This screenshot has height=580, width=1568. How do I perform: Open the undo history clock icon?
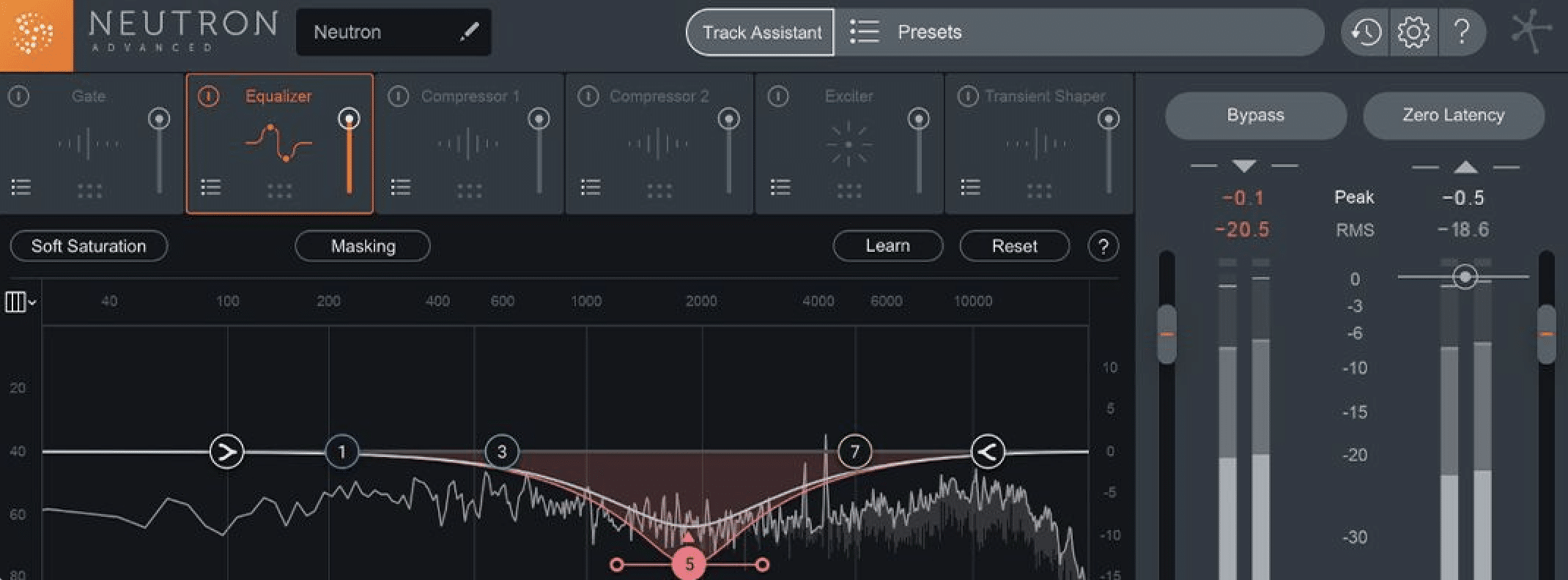click(x=1367, y=32)
